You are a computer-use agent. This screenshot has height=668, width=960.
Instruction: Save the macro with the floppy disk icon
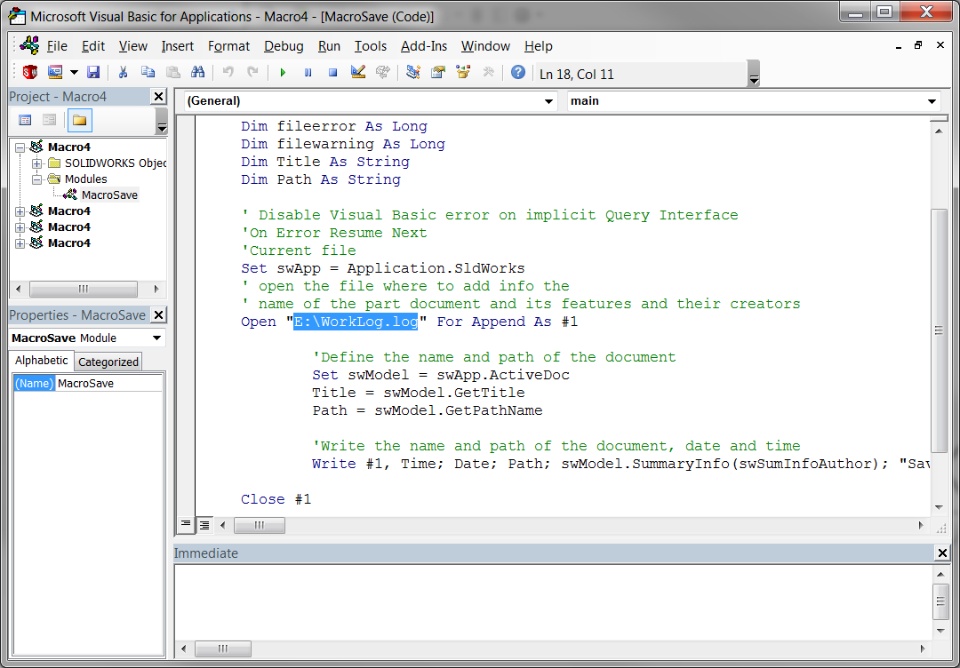[93, 72]
